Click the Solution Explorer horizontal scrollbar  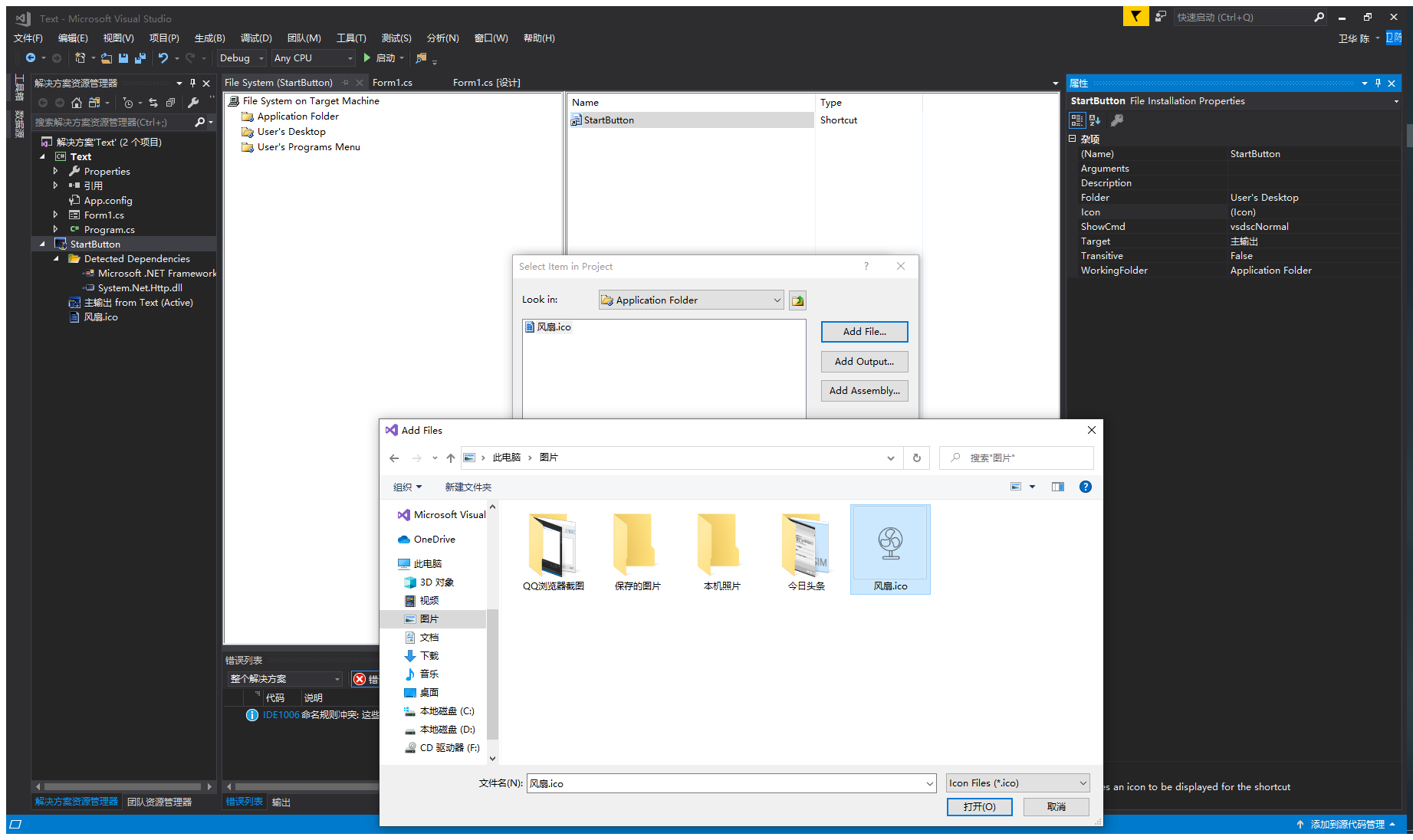tap(123, 786)
